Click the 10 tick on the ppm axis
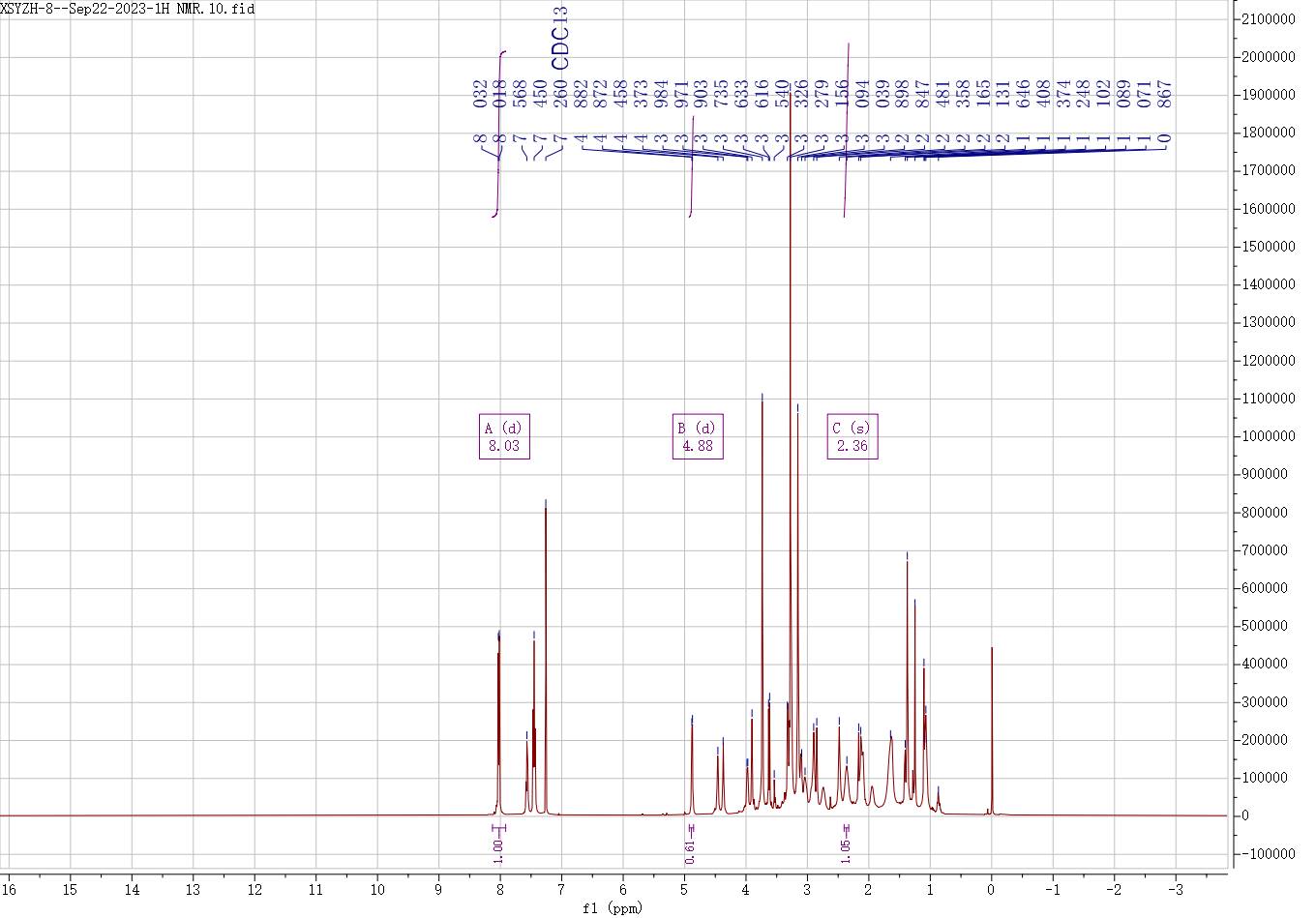This screenshot has height=918, width=1316. 377,888
